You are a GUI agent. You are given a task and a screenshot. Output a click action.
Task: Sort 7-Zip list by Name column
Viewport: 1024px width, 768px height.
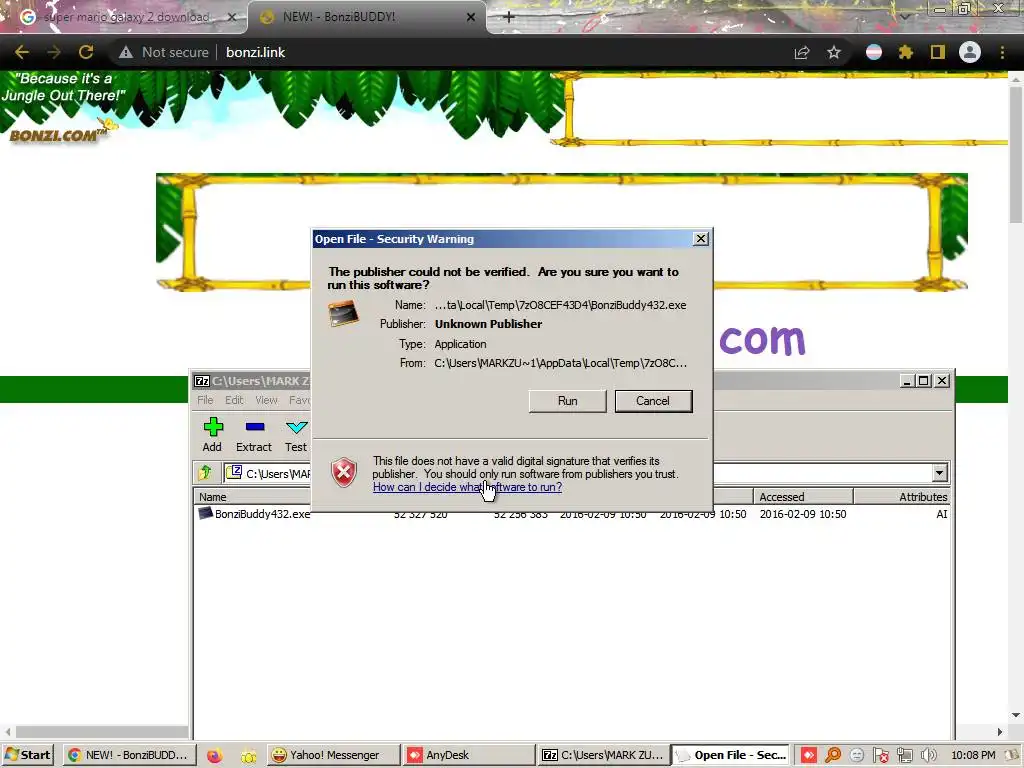[252, 497]
